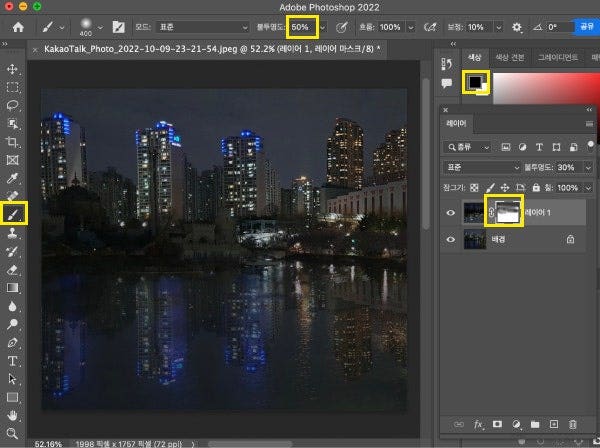Add a layer mask from Layers panel bottom
Image resolution: width=600 pixels, height=448 pixels.
499,425
